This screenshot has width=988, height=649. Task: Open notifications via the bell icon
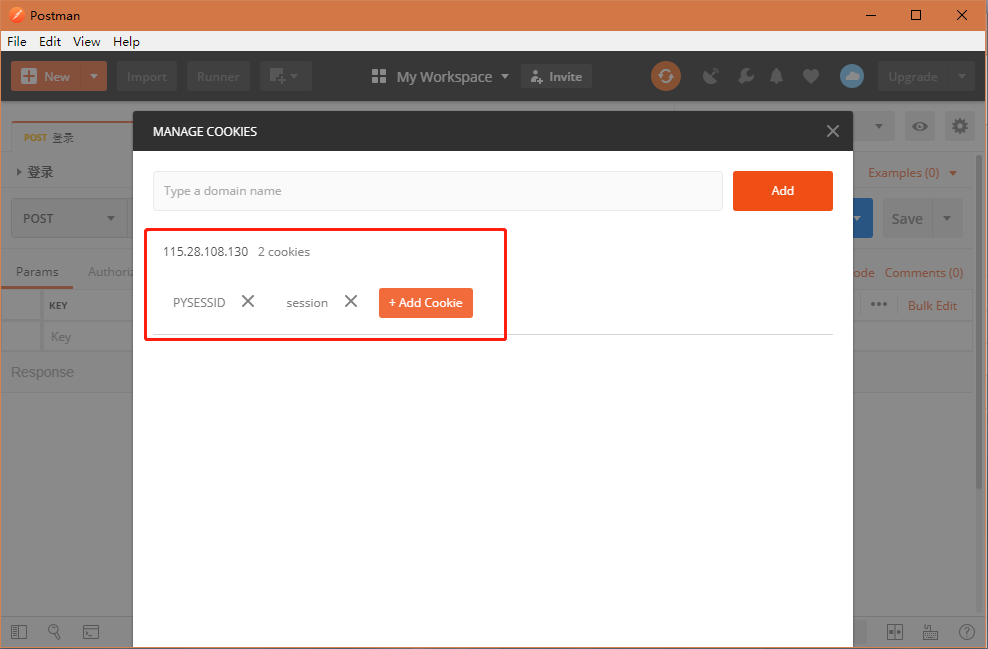point(776,76)
